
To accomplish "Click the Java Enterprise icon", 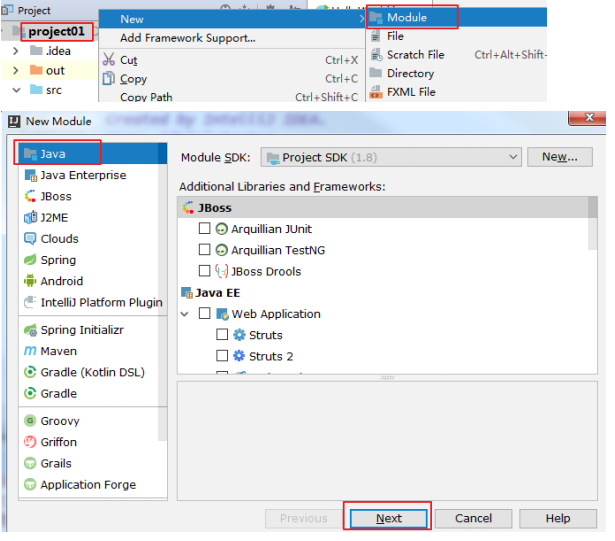I will [x=31, y=175].
